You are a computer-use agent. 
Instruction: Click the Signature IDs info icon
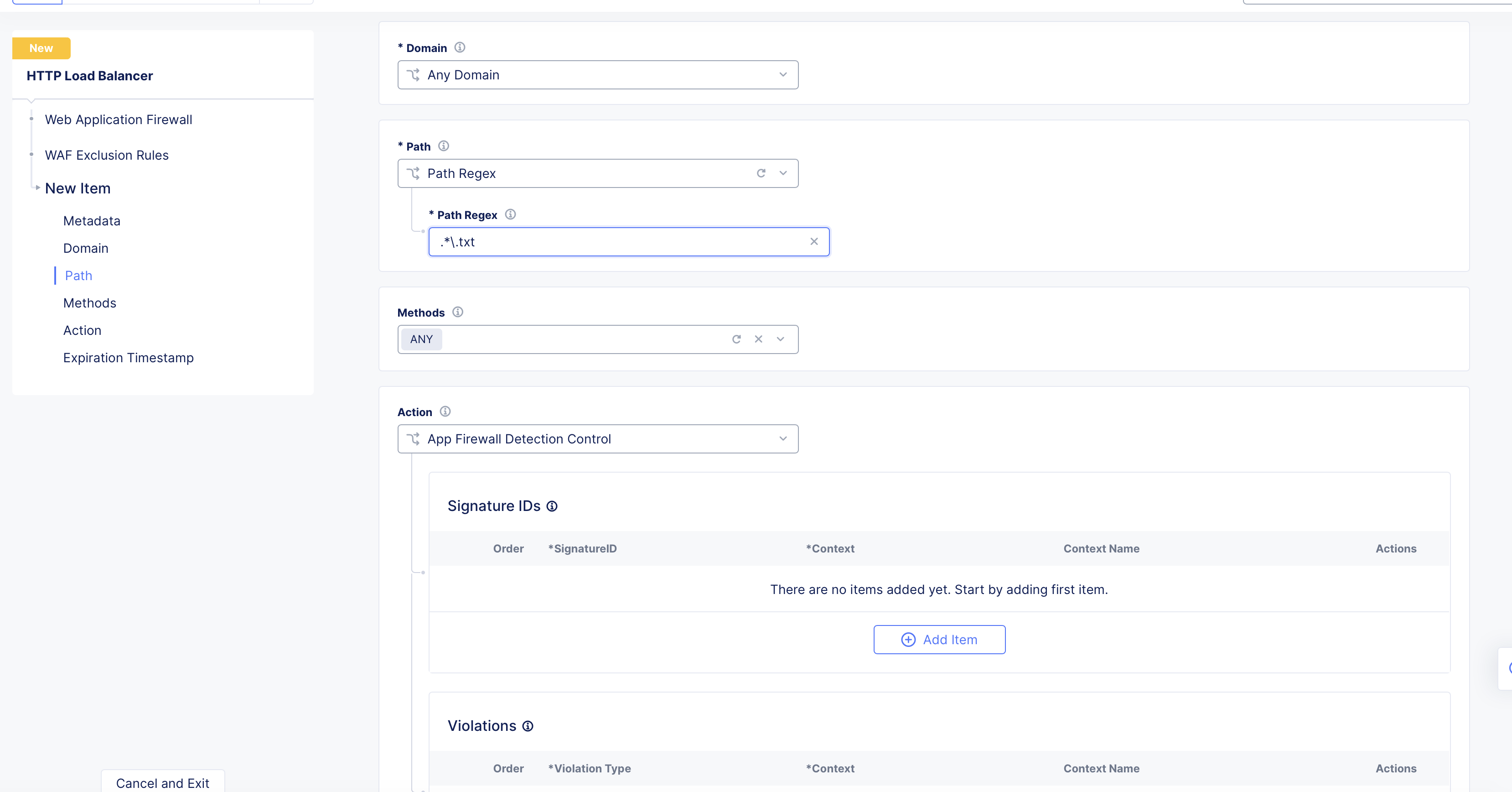coord(552,506)
